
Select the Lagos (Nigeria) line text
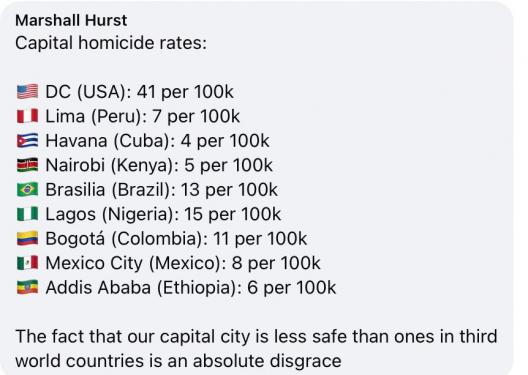coord(163,214)
